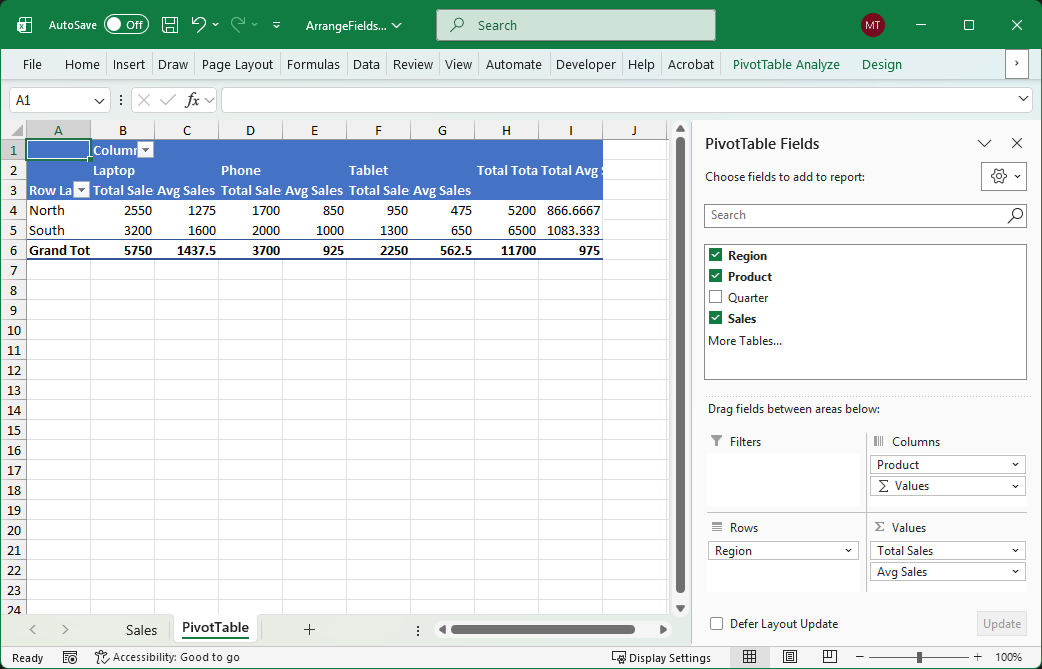The height and width of the screenshot is (669, 1042).
Task: Click the title bar Search box
Action: [x=575, y=25]
